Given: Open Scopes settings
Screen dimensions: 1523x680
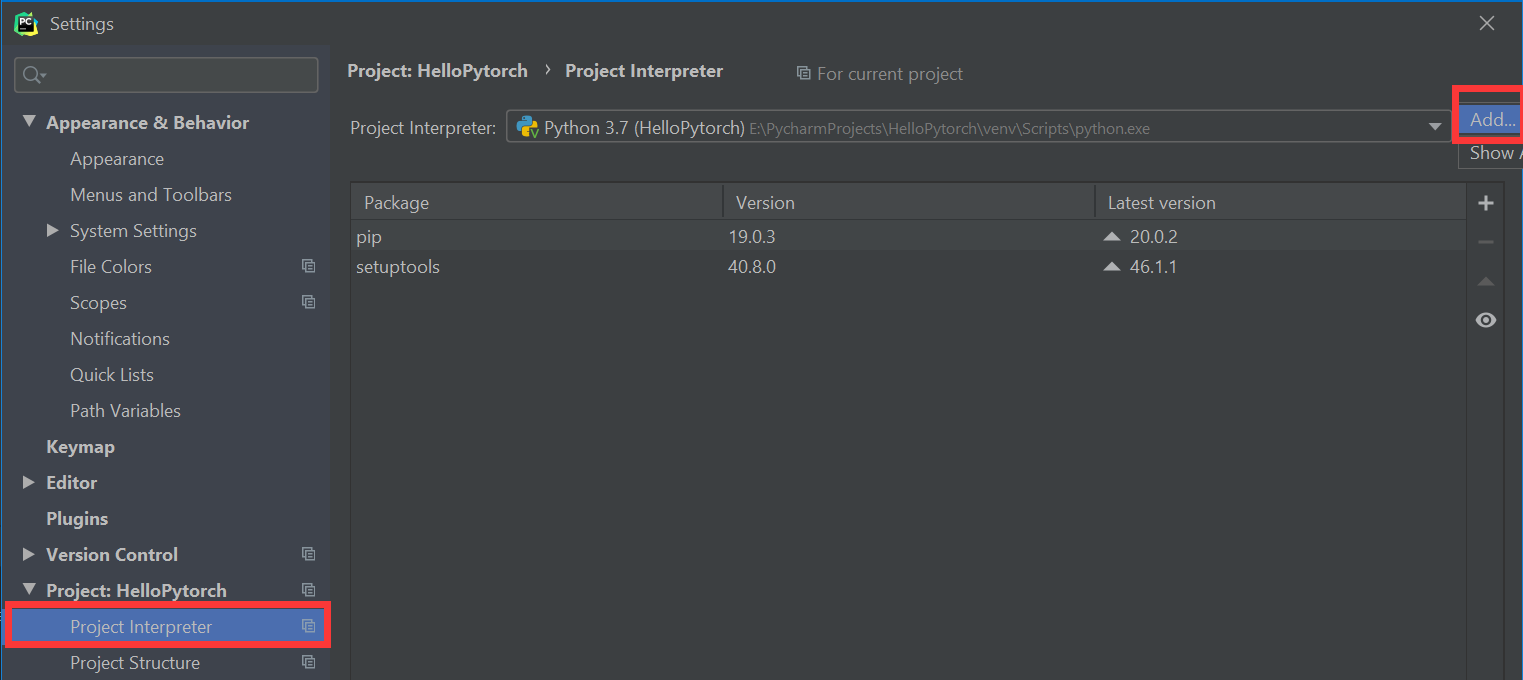Looking at the screenshot, I should 98,303.
